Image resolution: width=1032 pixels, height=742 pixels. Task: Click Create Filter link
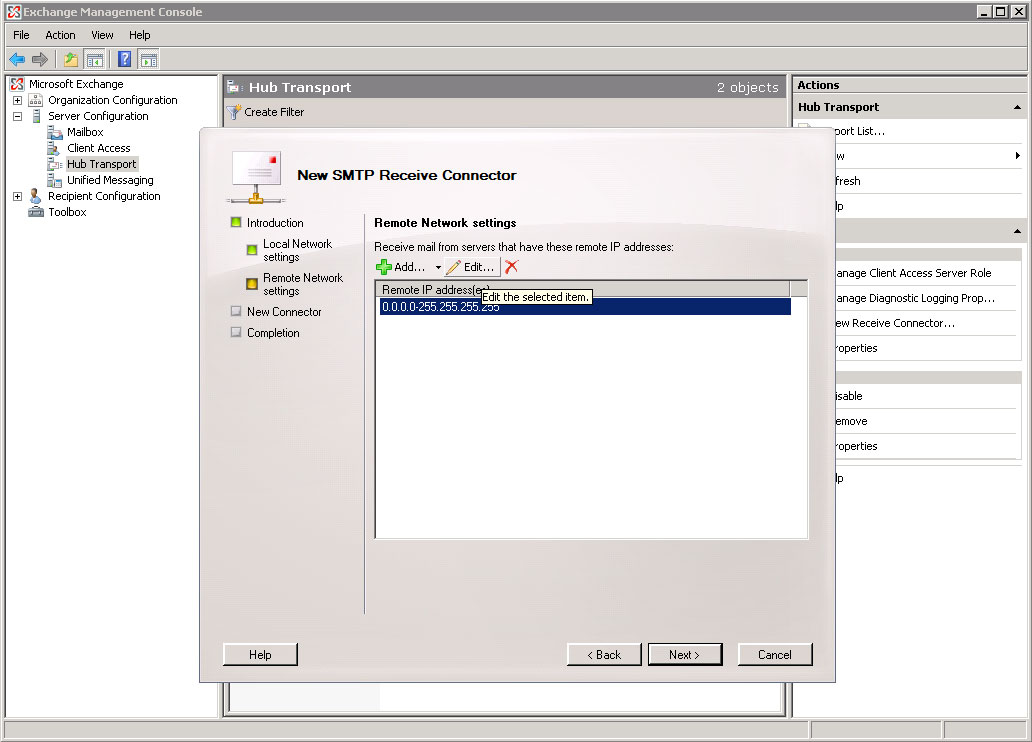click(274, 112)
